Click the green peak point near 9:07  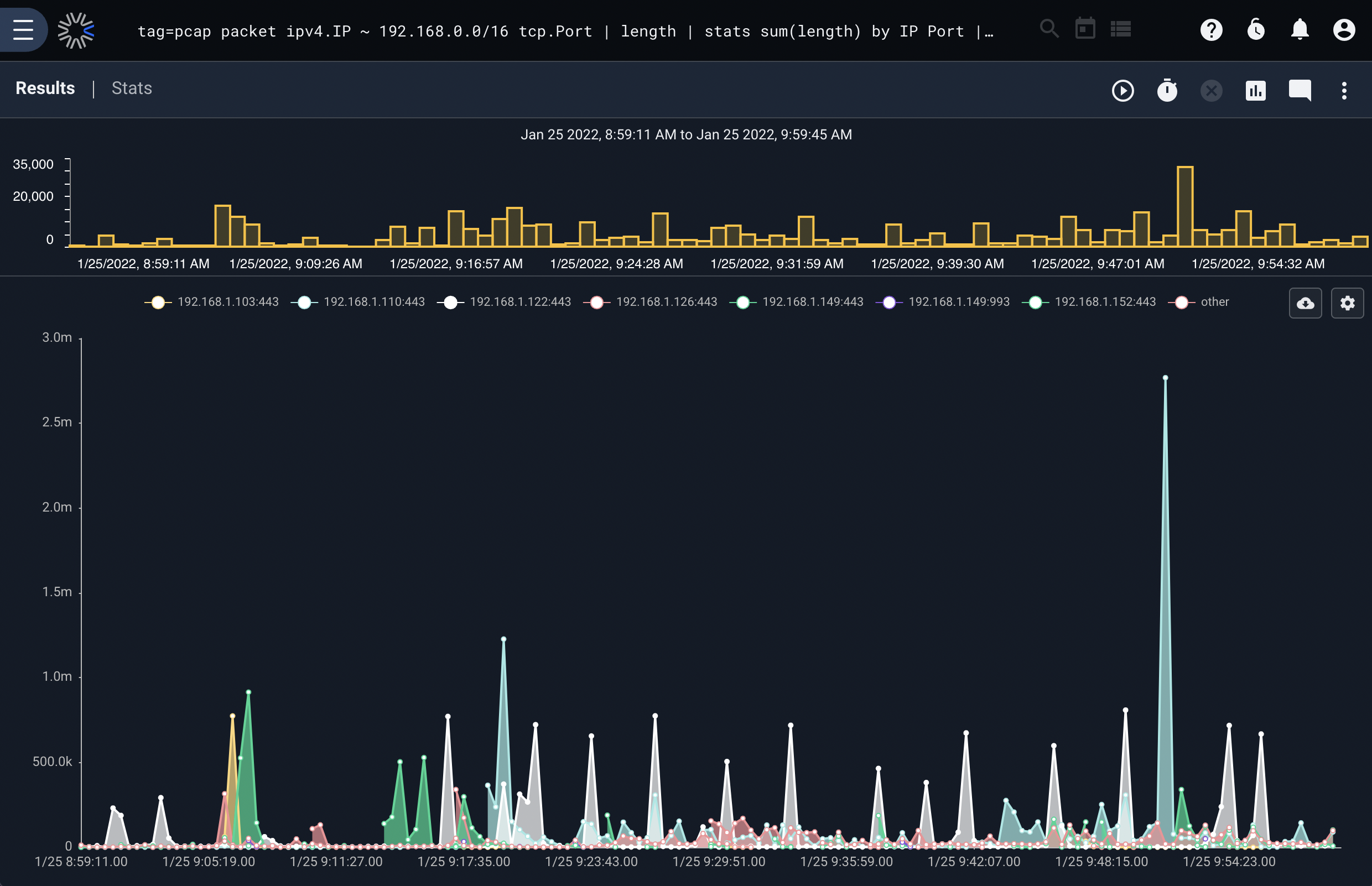pos(248,692)
